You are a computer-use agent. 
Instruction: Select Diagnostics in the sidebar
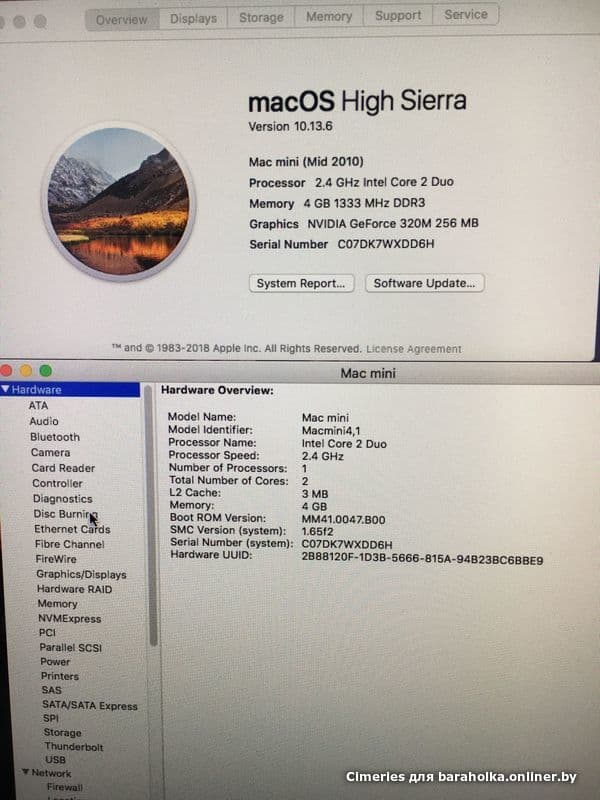(x=63, y=498)
